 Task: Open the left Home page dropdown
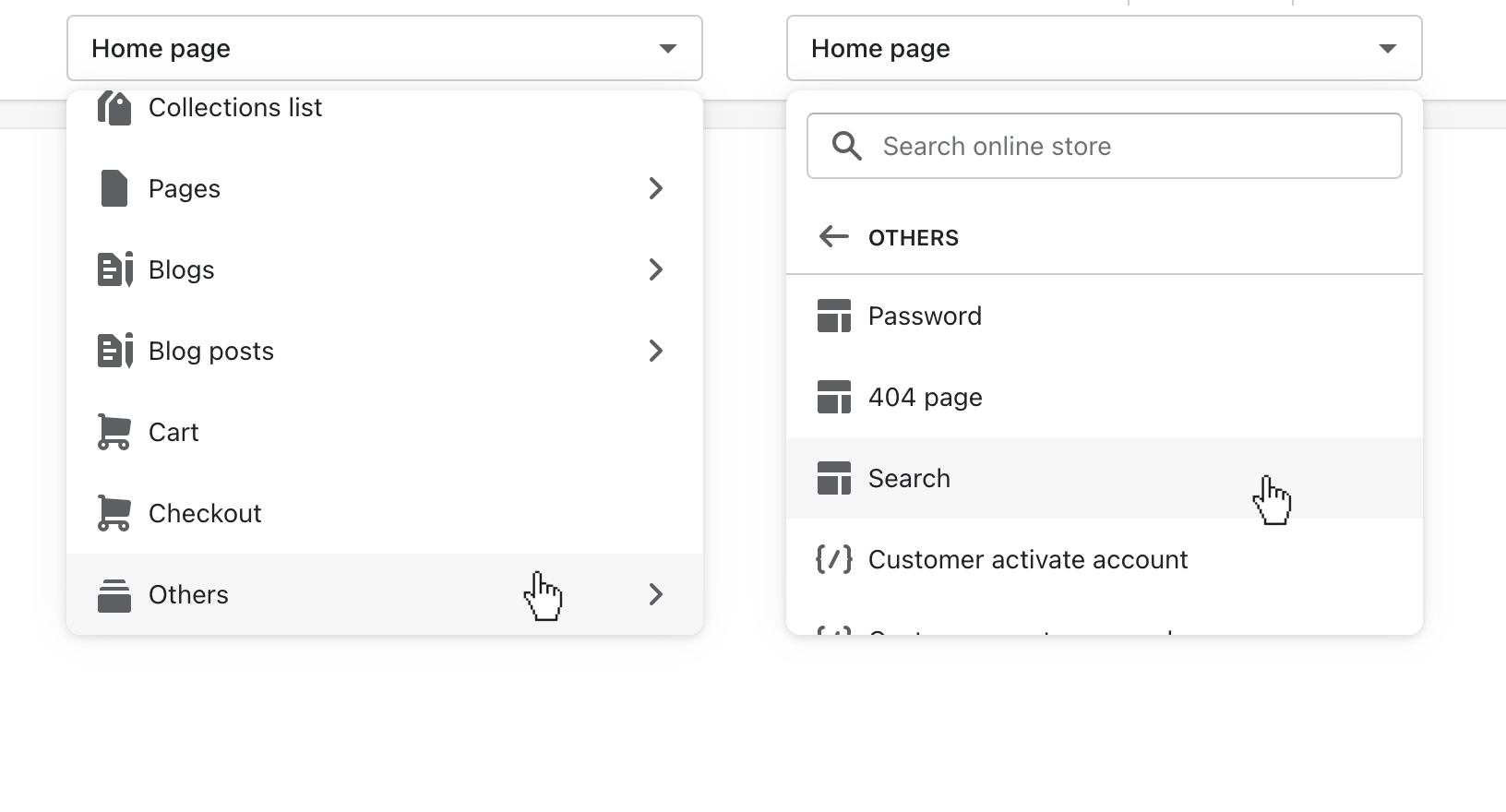click(384, 48)
